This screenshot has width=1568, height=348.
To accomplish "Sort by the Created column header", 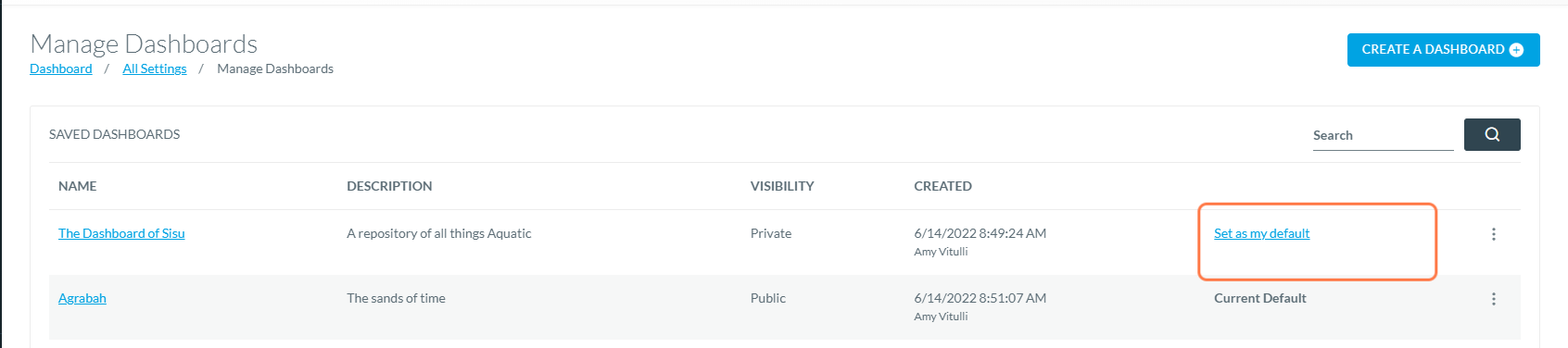I will point(942,186).
